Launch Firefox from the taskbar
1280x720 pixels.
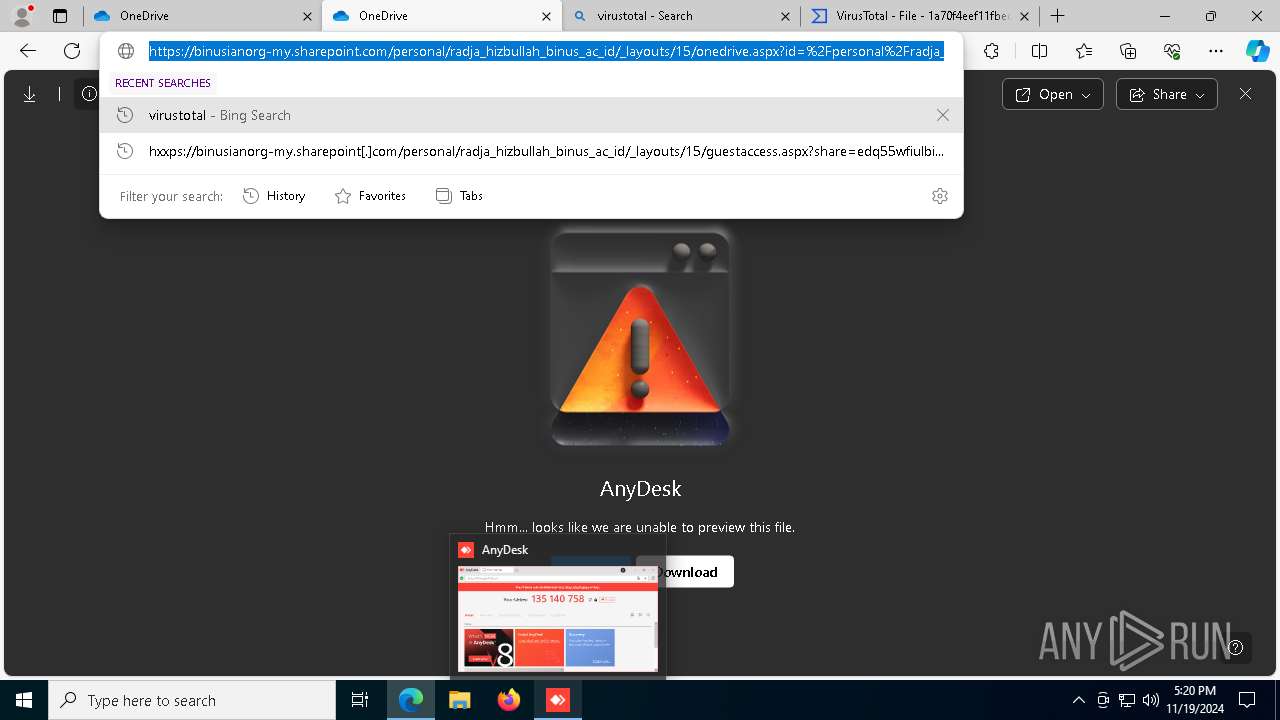[509, 700]
